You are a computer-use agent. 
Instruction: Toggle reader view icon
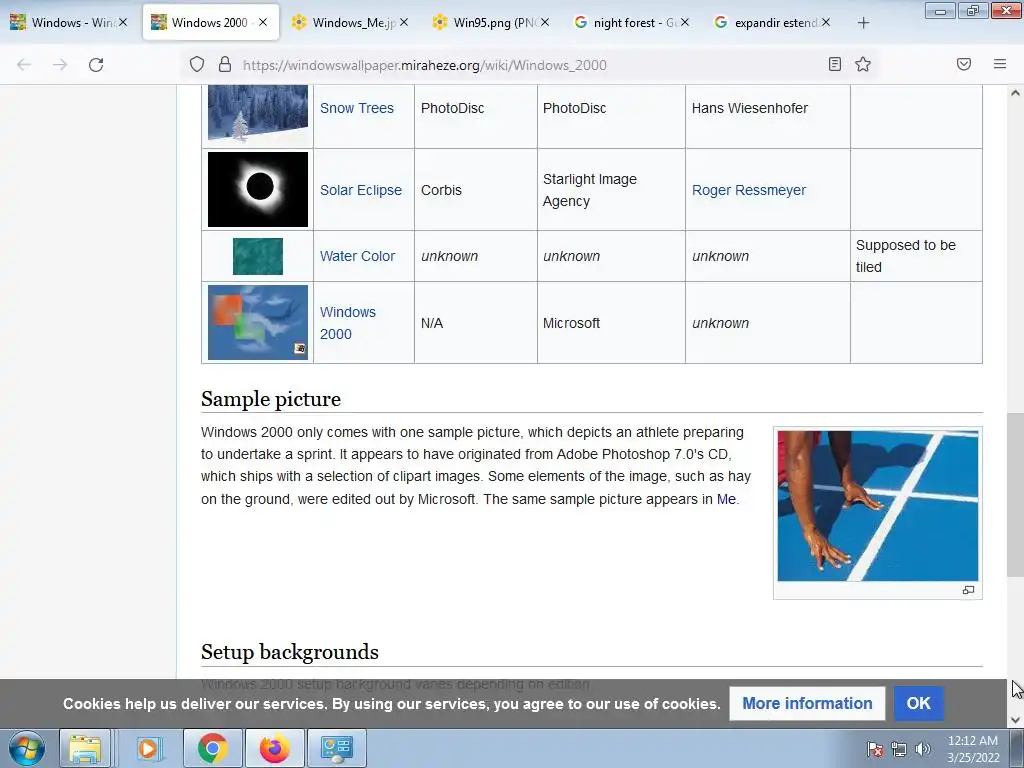(x=835, y=64)
